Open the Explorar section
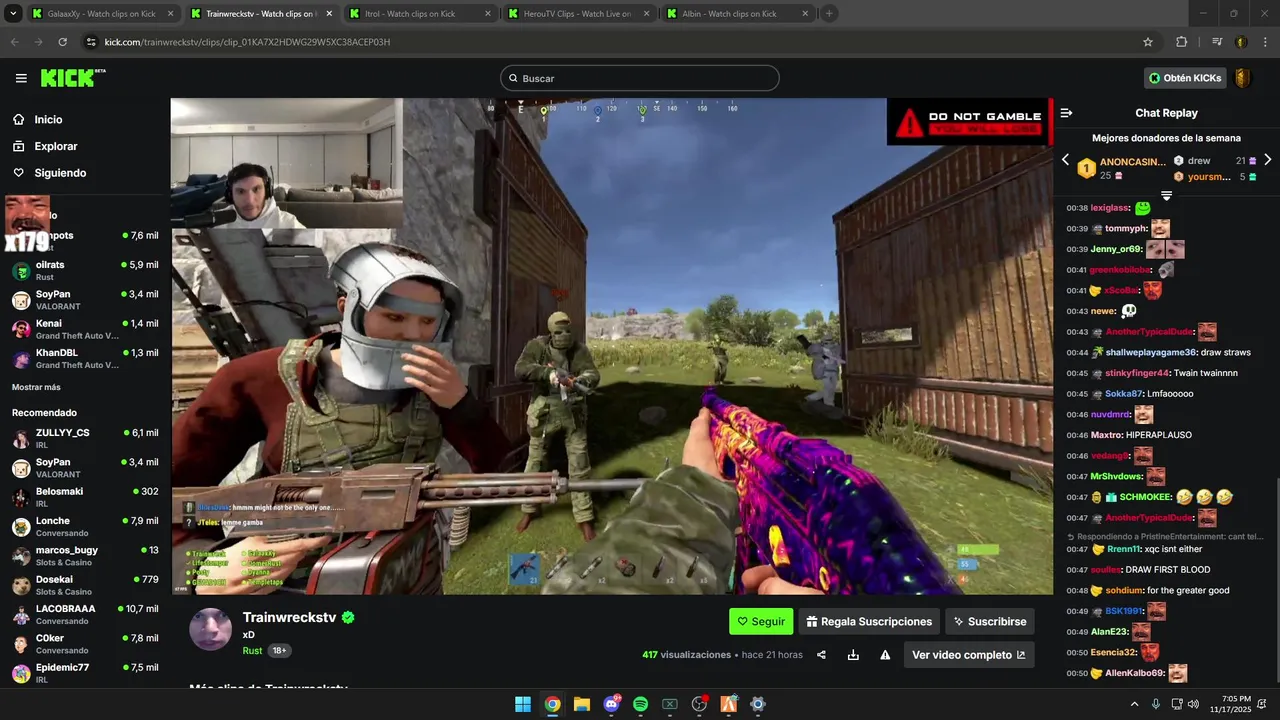The image size is (1280, 720). pos(56,146)
